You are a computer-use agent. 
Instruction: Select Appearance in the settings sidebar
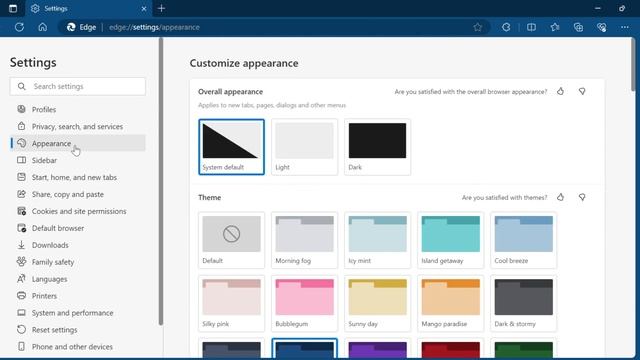78,143
